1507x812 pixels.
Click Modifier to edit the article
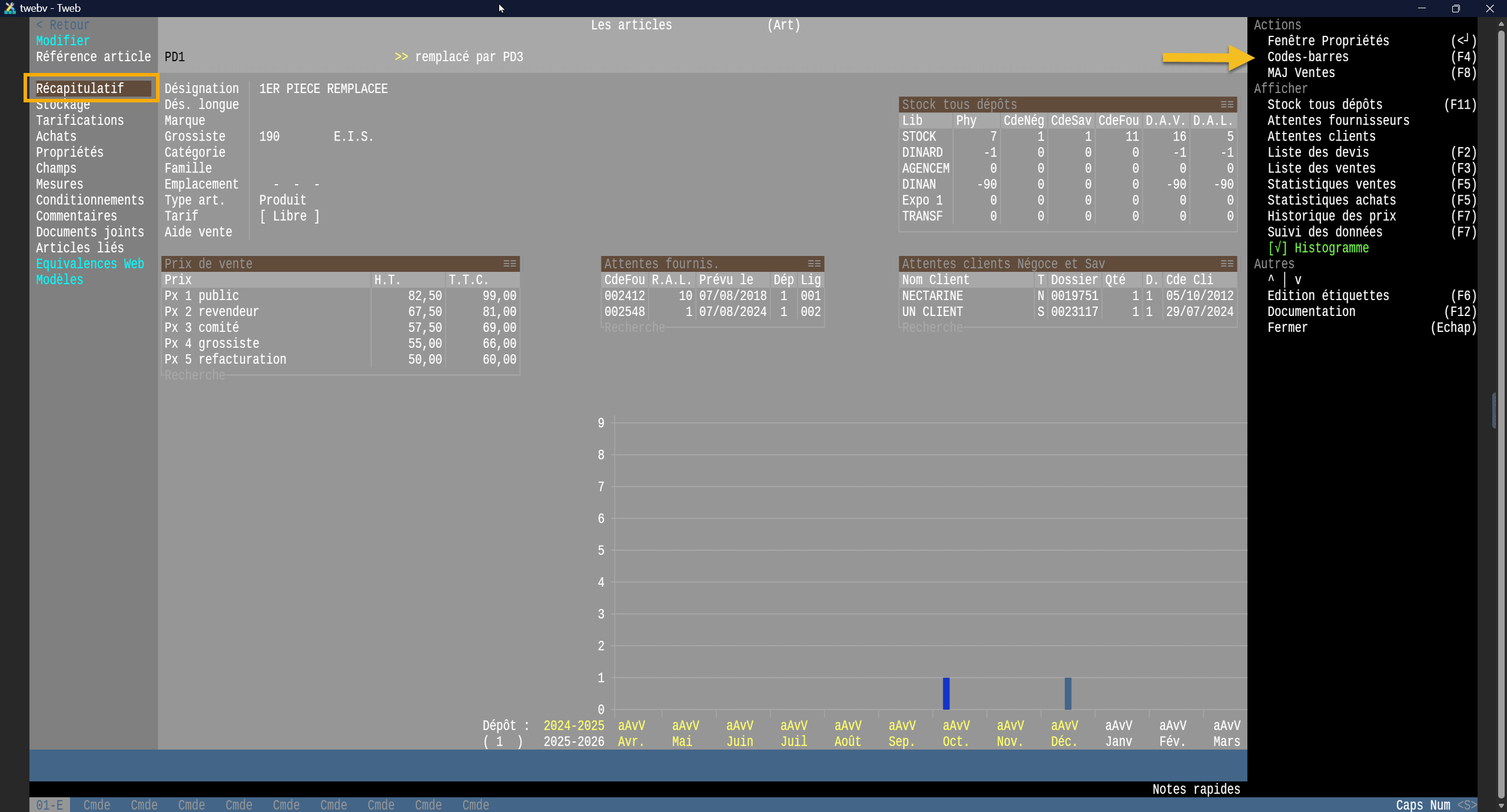62,41
